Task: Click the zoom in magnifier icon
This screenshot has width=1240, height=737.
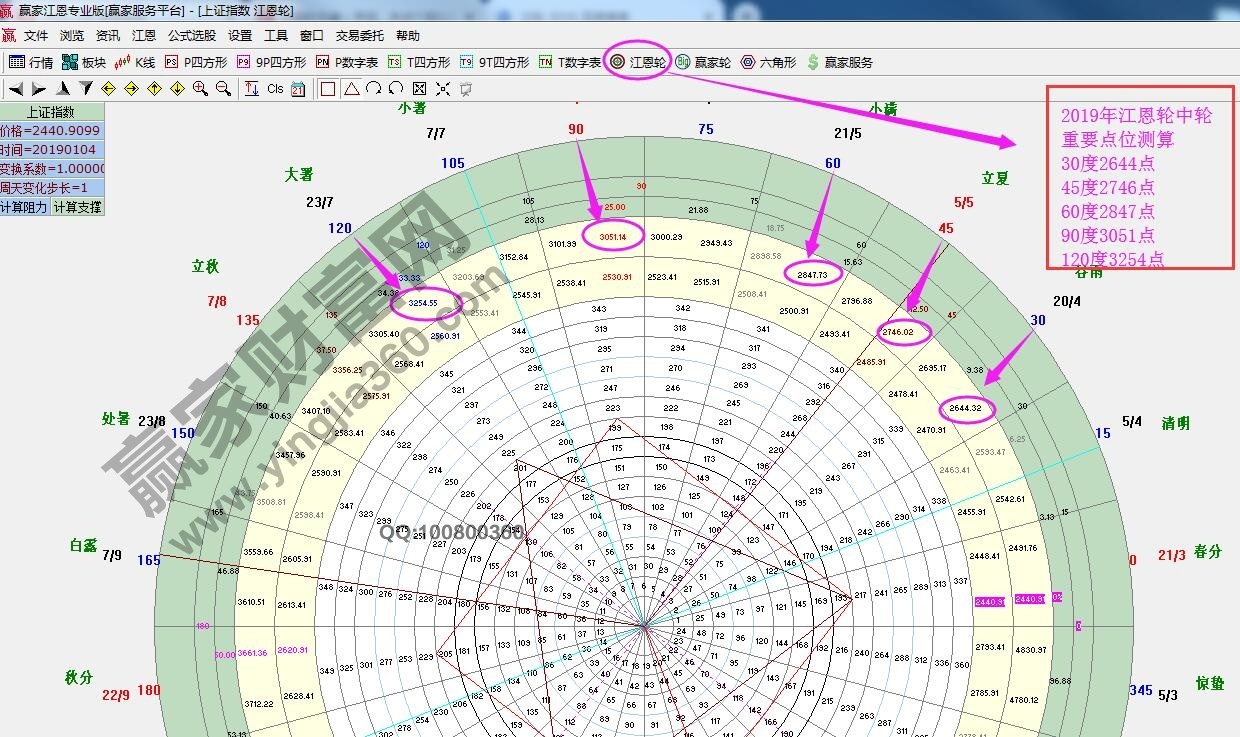Action: (x=200, y=89)
